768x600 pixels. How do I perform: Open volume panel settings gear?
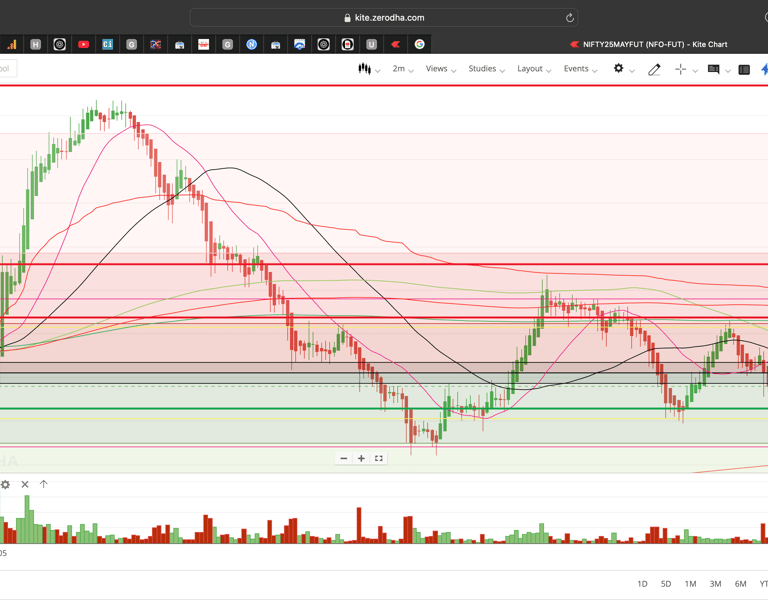pyautogui.click(x=5, y=484)
